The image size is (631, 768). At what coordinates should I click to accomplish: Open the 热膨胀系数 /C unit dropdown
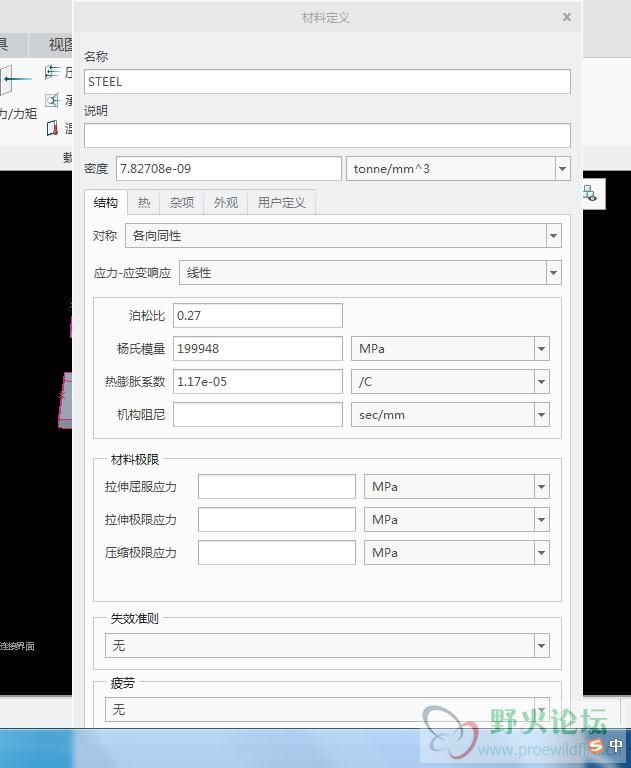point(541,382)
